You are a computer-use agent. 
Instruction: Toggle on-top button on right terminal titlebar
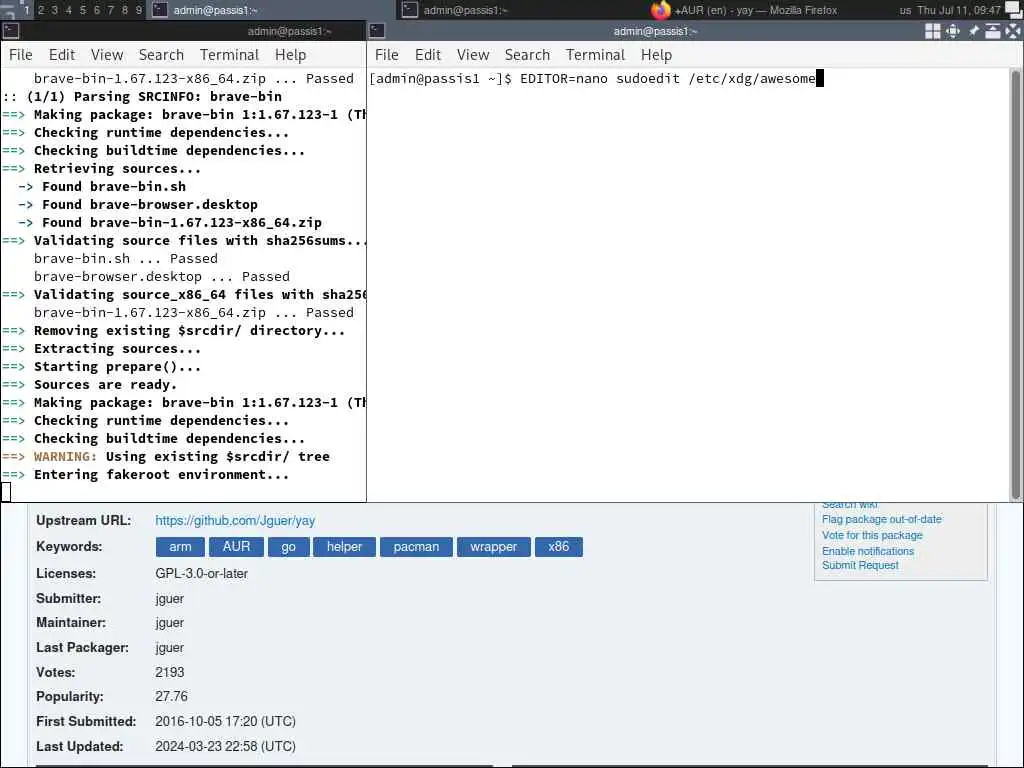coord(993,31)
